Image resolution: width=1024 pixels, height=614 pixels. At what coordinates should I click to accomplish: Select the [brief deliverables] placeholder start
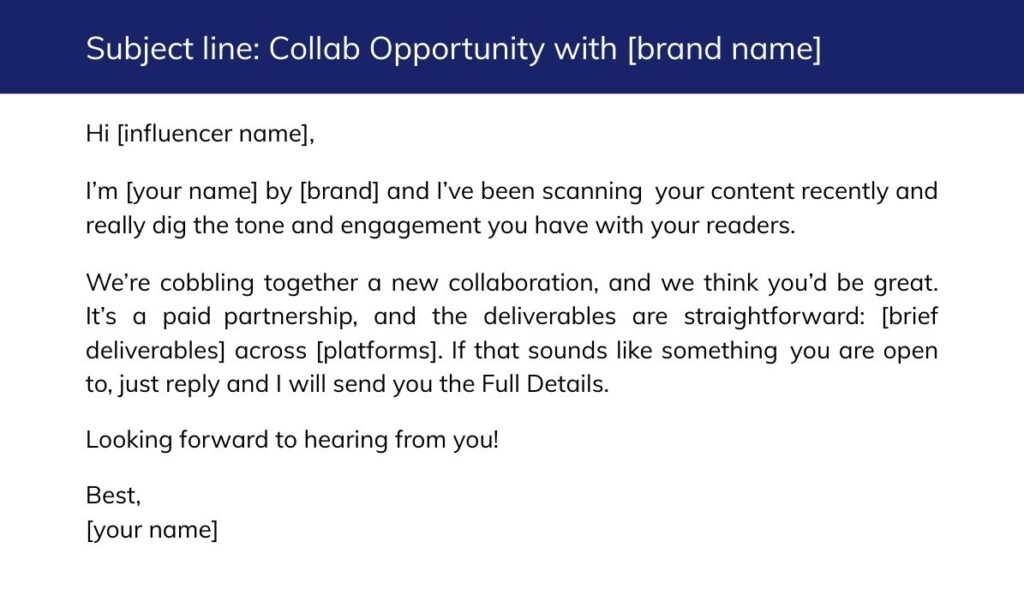click(x=909, y=317)
